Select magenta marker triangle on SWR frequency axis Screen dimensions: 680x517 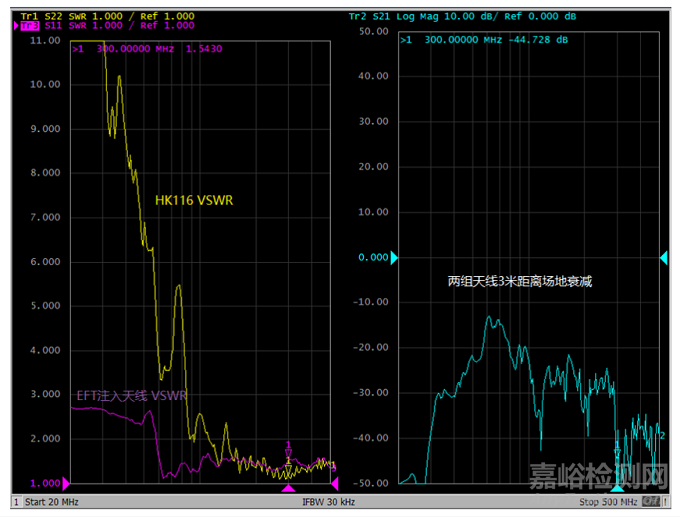(x=288, y=487)
